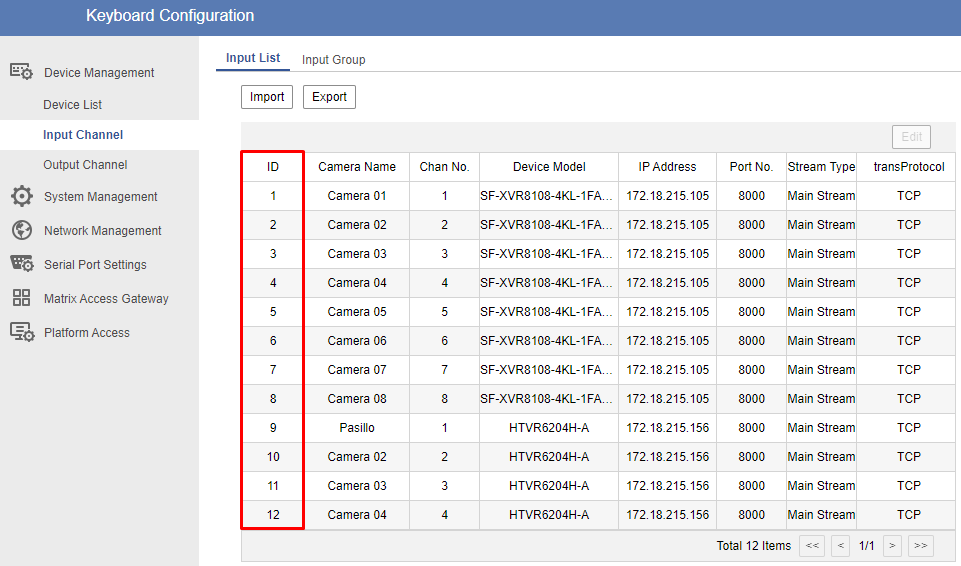
Task: Select the Camera 06 name cell
Action: pos(357,341)
